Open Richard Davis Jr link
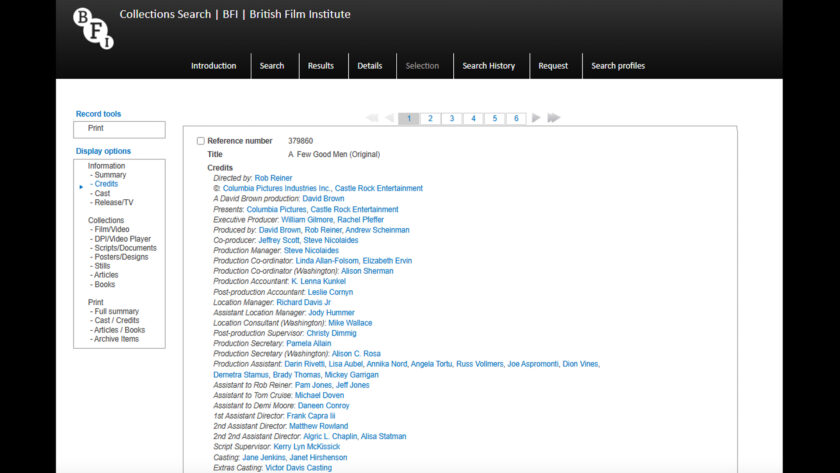The height and width of the screenshot is (473, 840). tap(303, 302)
